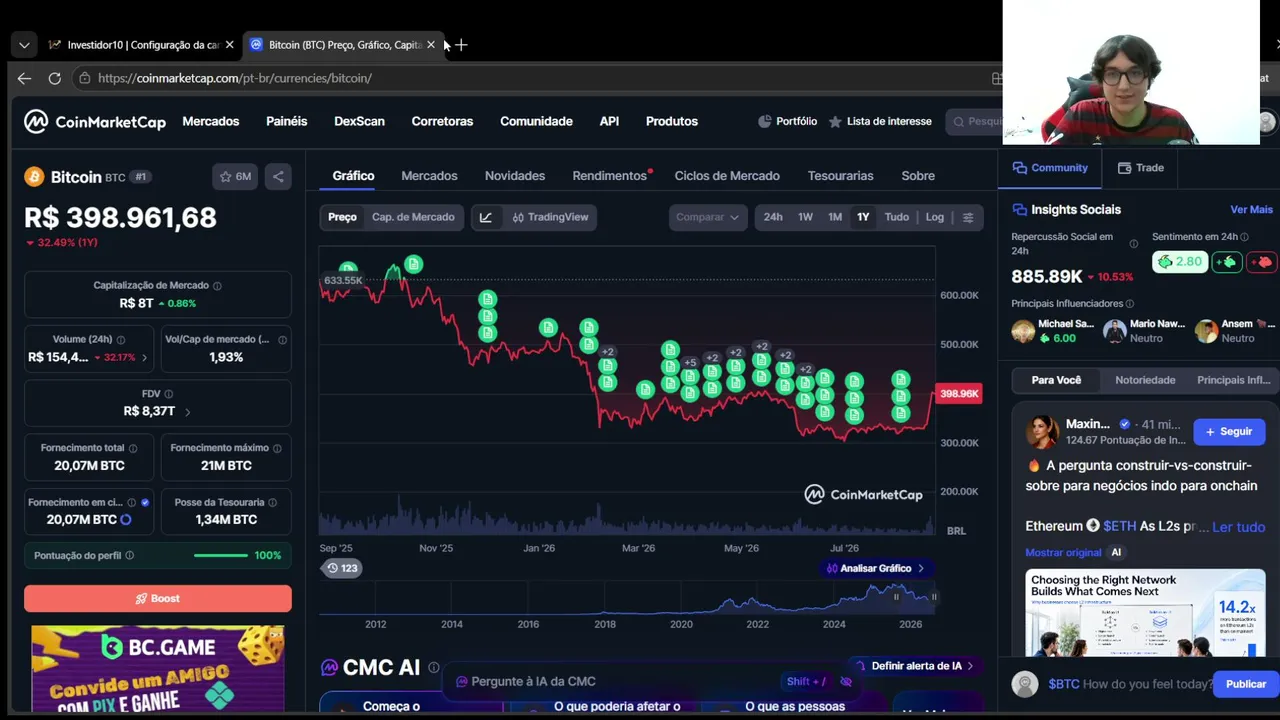Viewport: 1280px width, 720px height.
Task: Open the Novidades tab
Action: (x=515, y=176)
